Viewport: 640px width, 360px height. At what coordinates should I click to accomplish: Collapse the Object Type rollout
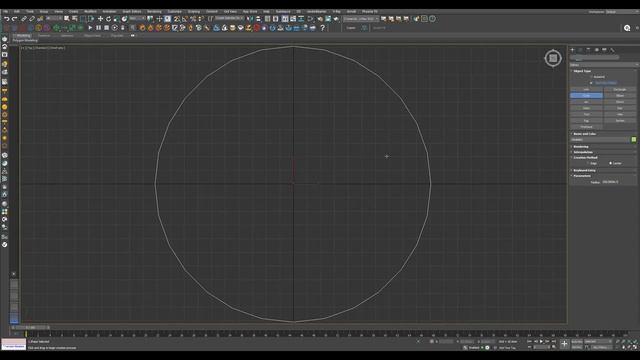[582, 71]
